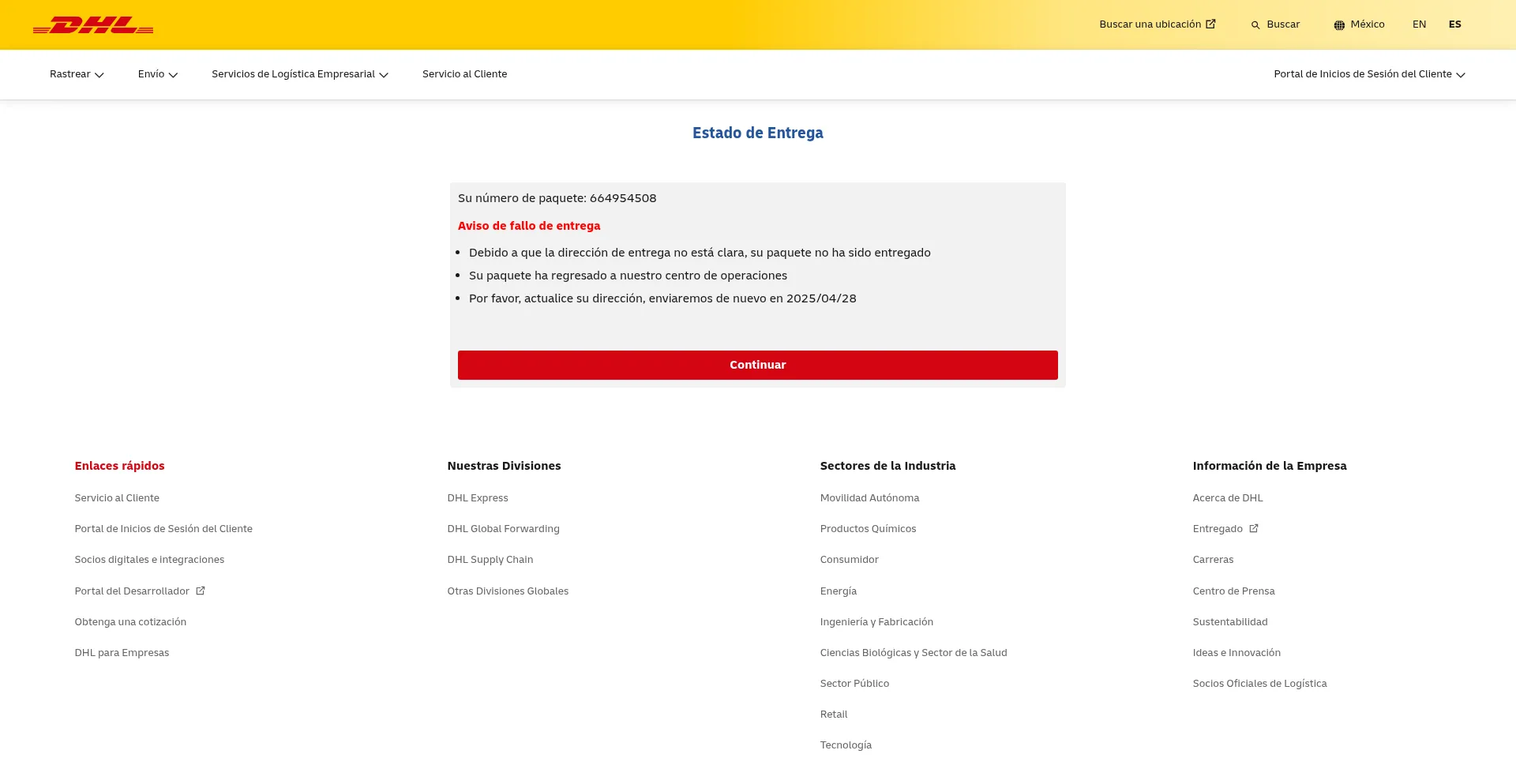1516x784 pixels.
Task: Open Socios digitales e integraciones link
Action: pyautogui.click(x=149, y=559)
